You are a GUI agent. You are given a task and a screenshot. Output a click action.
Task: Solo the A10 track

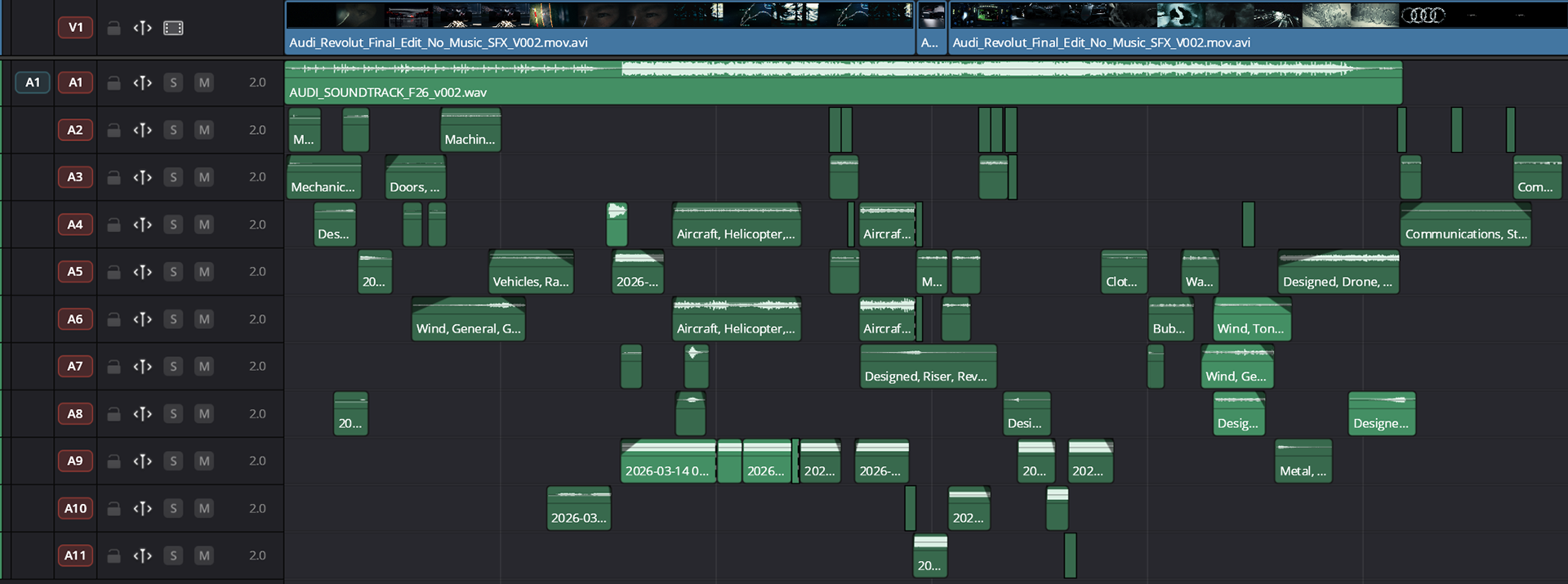(x=173, y=509)
